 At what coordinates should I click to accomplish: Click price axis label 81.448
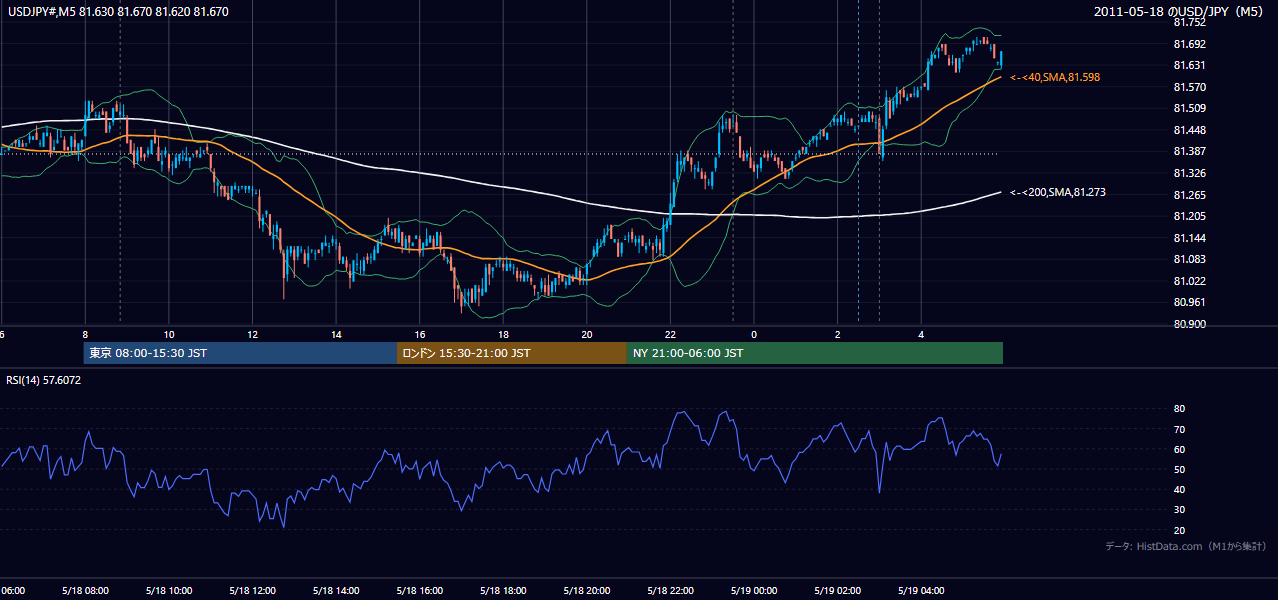point(1188,130)
